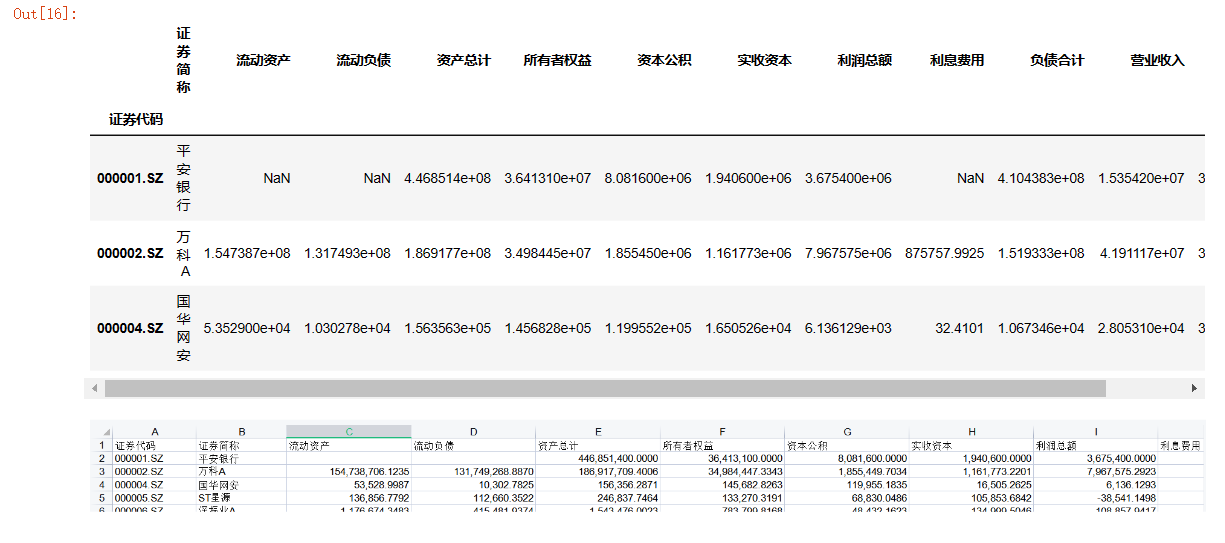Click the 资产总计 dataframe column header

coord(464,60)
